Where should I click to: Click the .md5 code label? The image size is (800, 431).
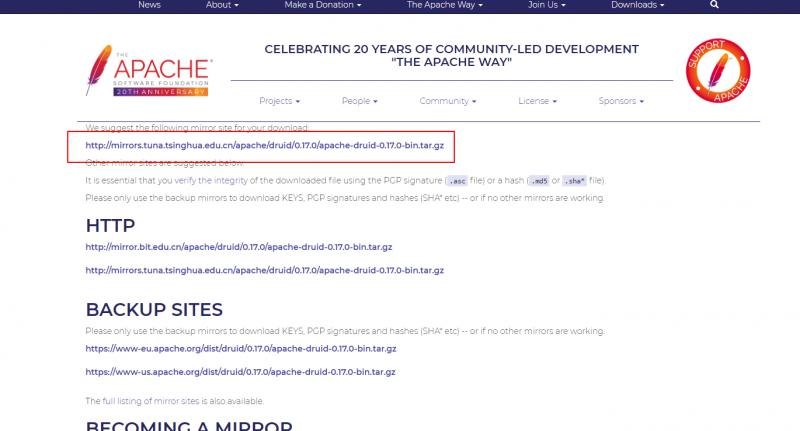click(539, 181)
